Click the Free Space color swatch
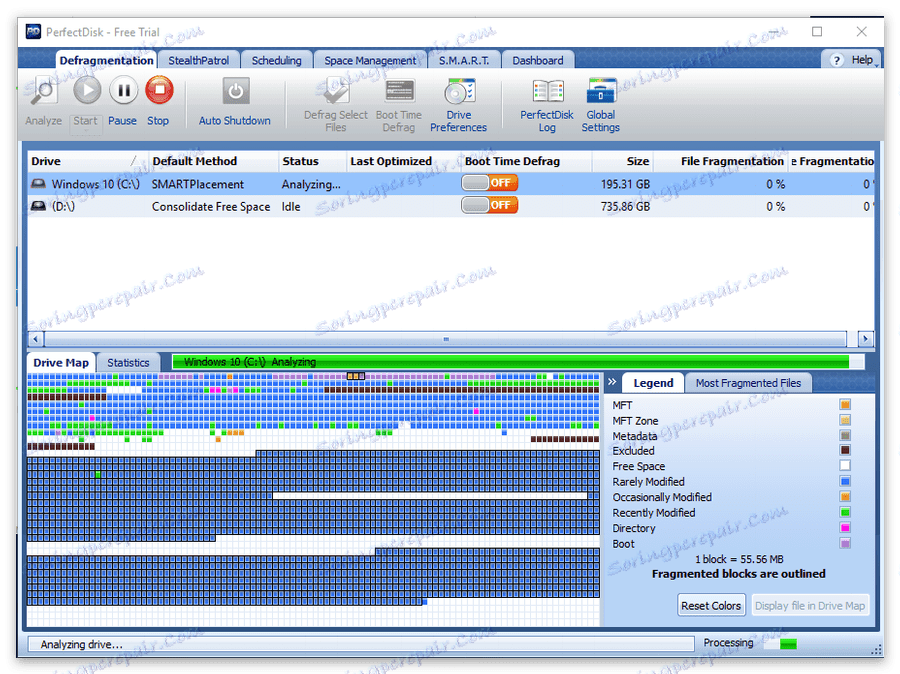 [x=845, y=466]
